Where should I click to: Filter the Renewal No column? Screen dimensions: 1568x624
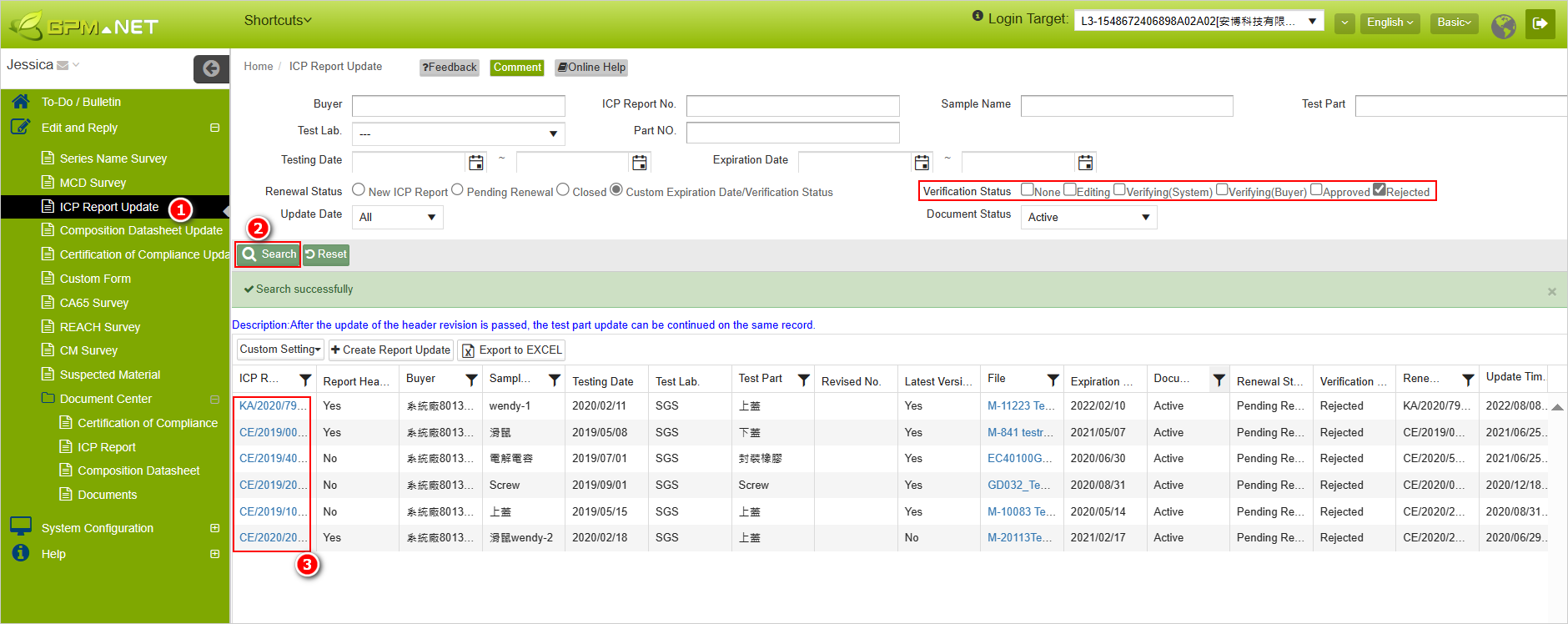click(x=1468, y=380)
